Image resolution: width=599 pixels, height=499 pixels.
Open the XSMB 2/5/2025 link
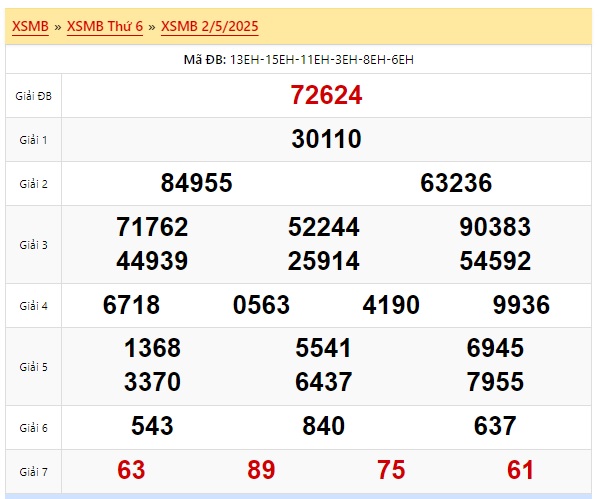(x=210, y=26)
